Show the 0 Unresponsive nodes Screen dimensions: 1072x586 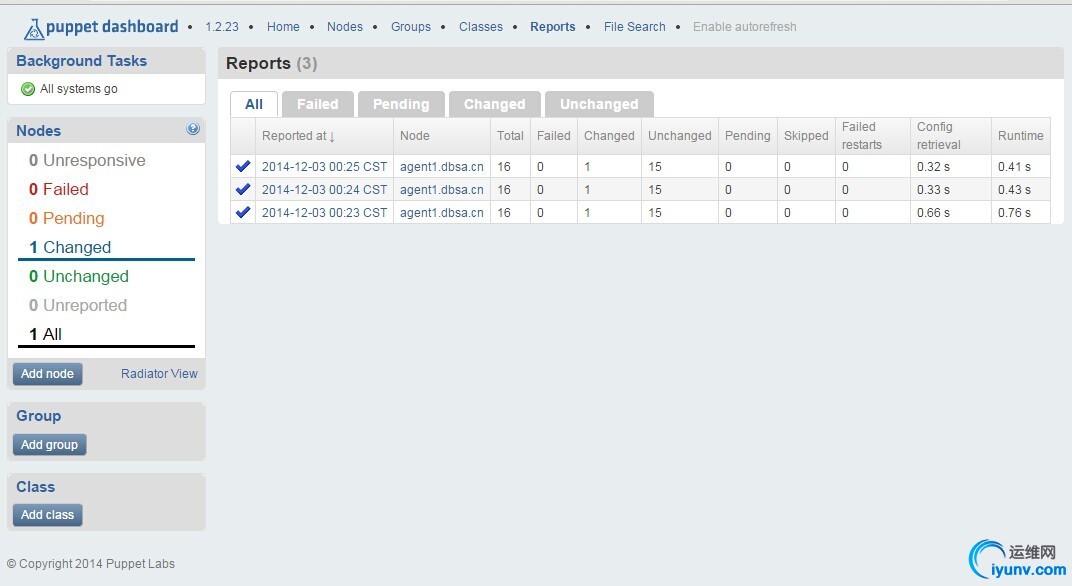point(87,160)
